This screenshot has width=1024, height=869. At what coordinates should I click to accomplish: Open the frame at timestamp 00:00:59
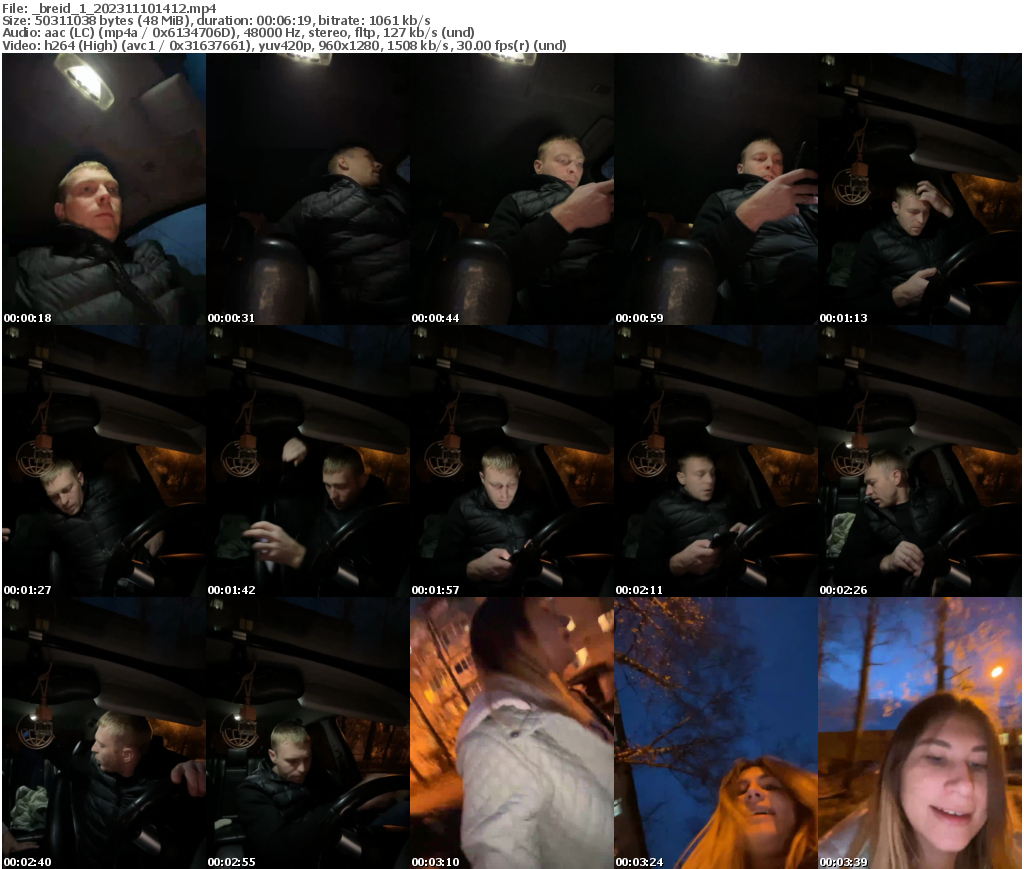tap(716, 190)
